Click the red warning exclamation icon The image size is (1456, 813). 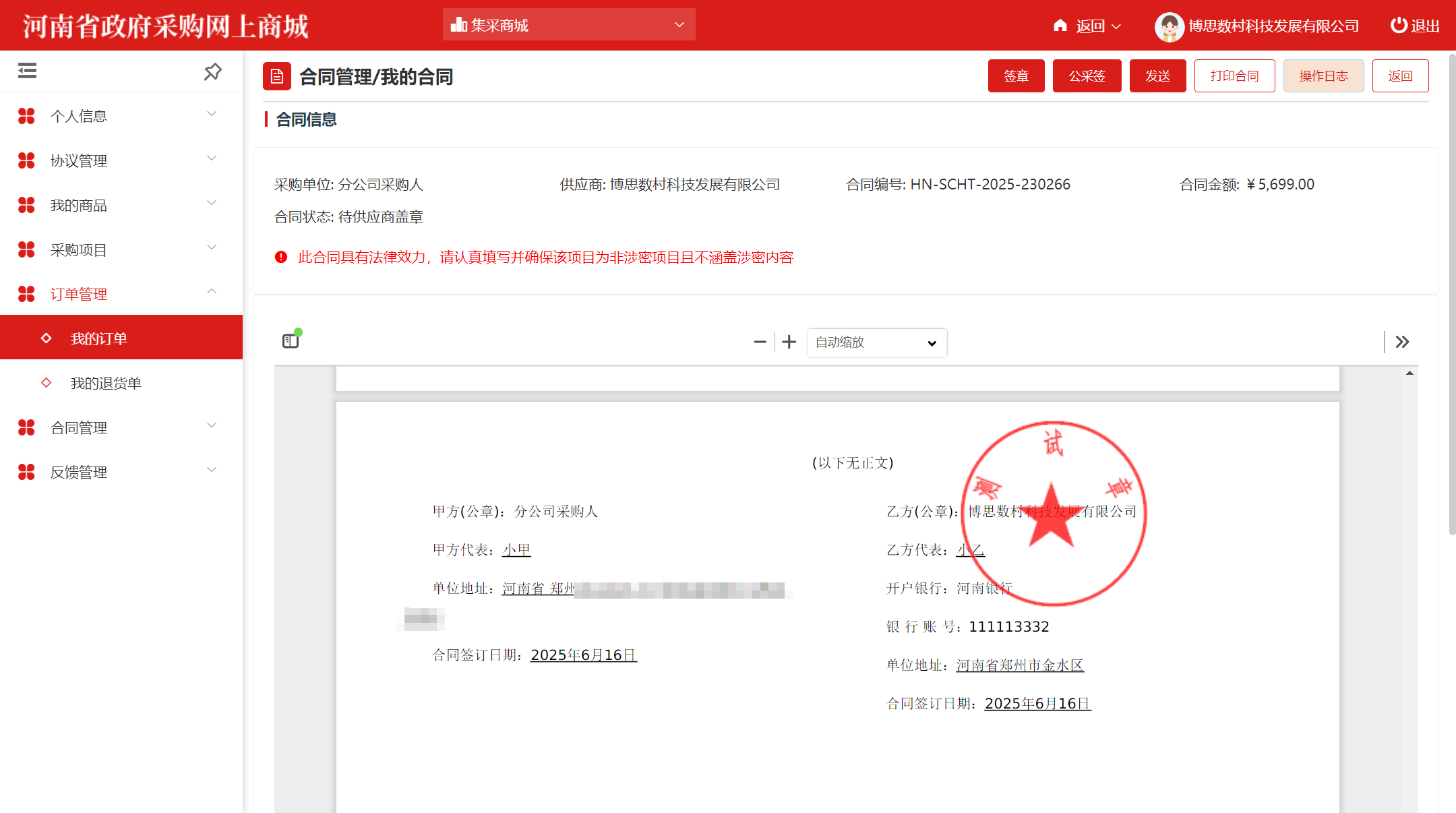coord(281,257)
